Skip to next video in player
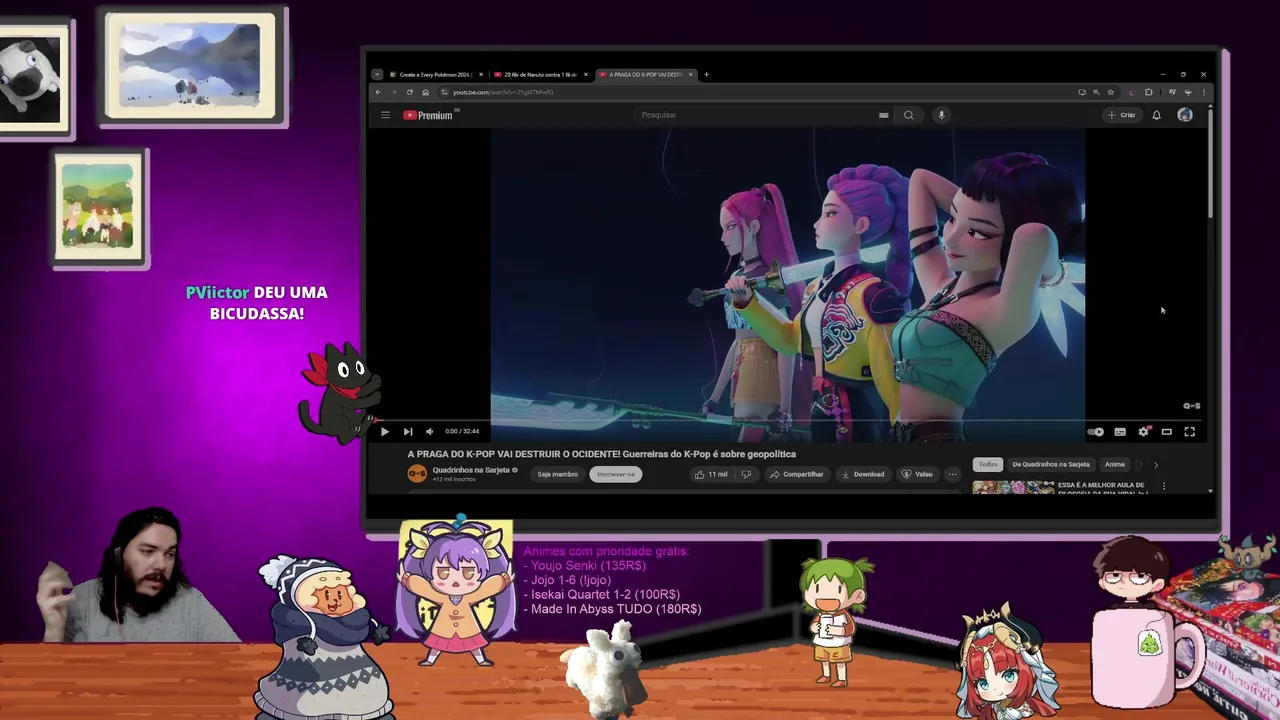 point(407,431)
